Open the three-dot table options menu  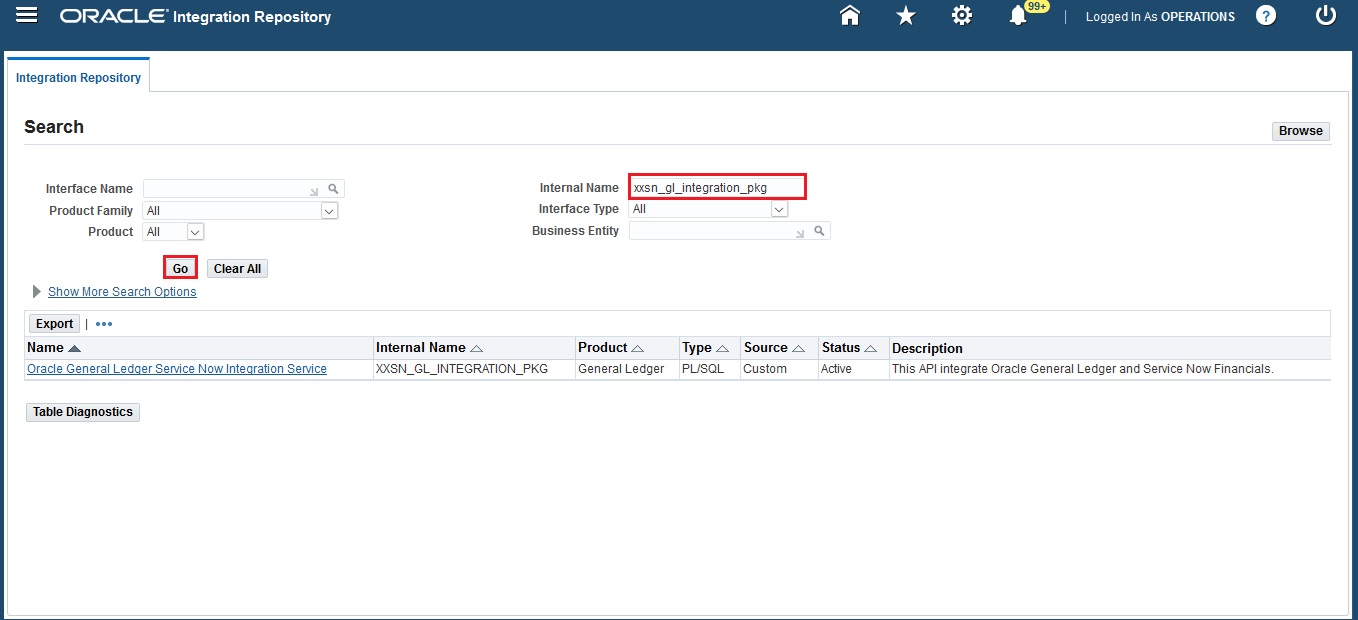[x=104, y=324]
